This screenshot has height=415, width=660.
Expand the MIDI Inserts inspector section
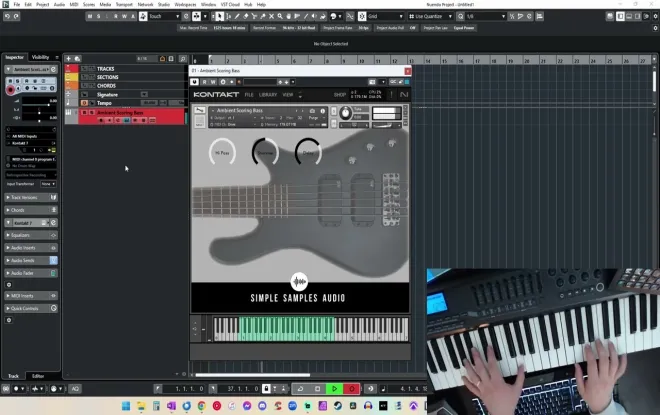coord(31,296)
